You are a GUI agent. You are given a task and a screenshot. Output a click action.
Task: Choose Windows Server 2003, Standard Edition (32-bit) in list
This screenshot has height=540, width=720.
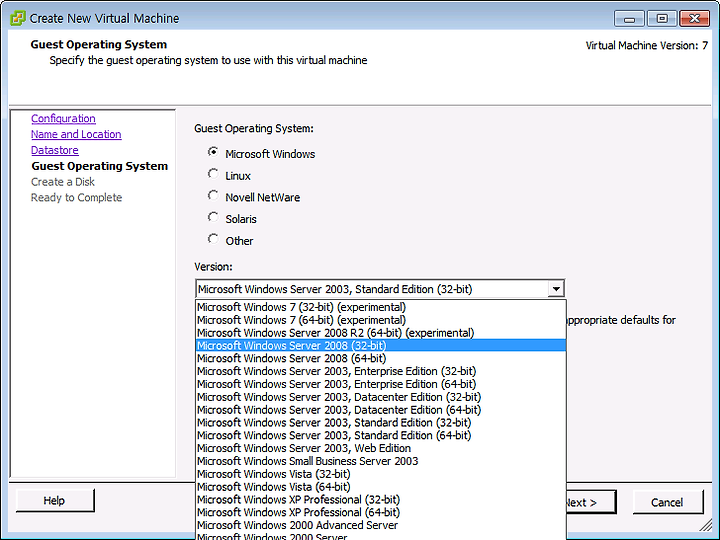pyautogui.click(x=380, y=422)
